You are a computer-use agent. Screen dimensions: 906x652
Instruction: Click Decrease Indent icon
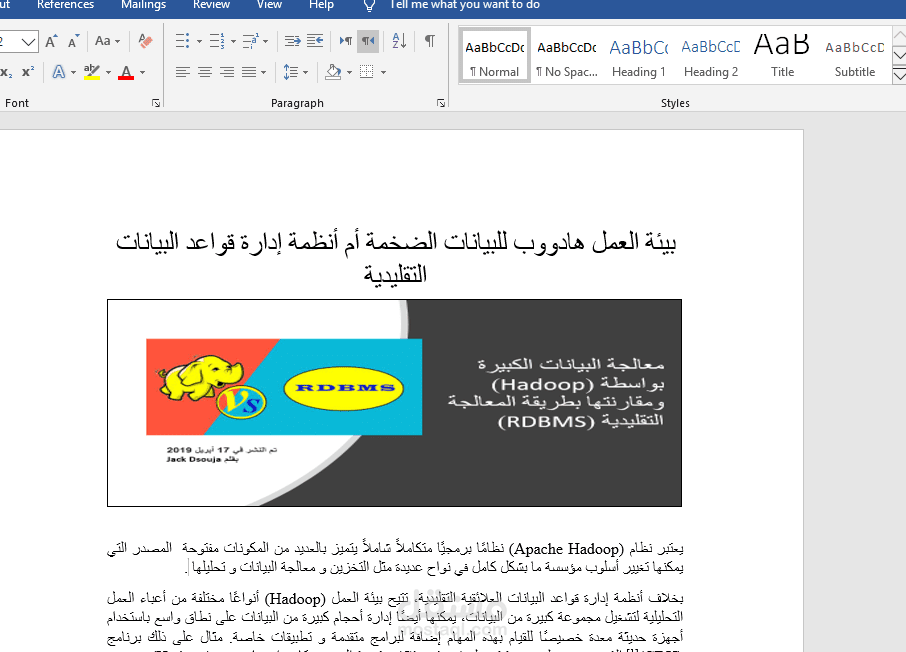tap(292, 41)
